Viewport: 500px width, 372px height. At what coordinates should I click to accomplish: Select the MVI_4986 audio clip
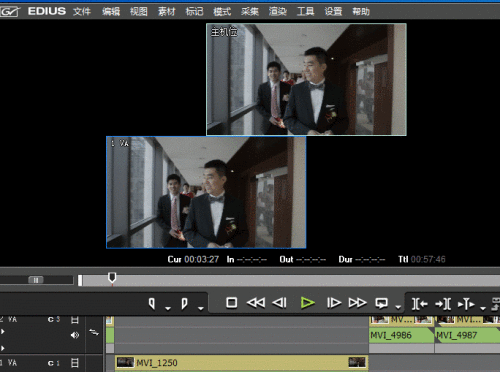click(401, 335)
